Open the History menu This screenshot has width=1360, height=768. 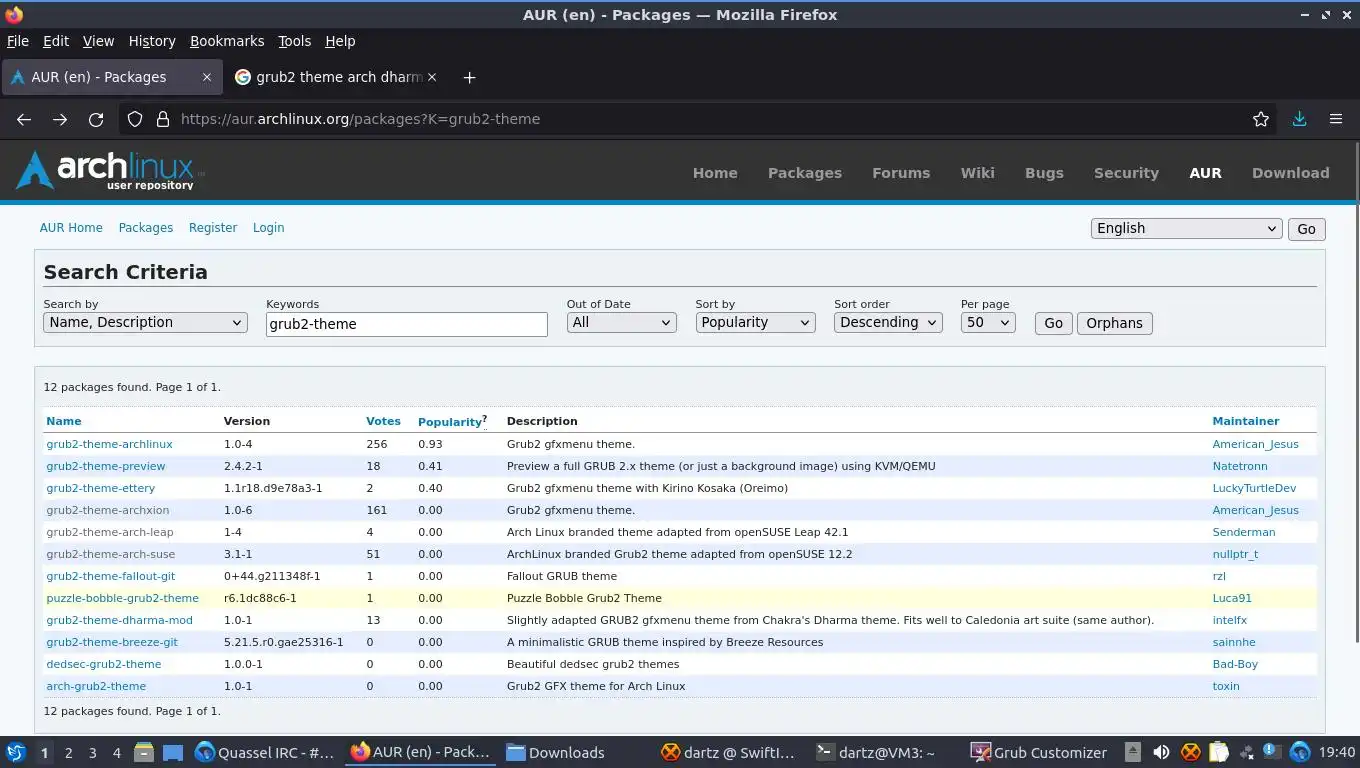tap(152, 41)
